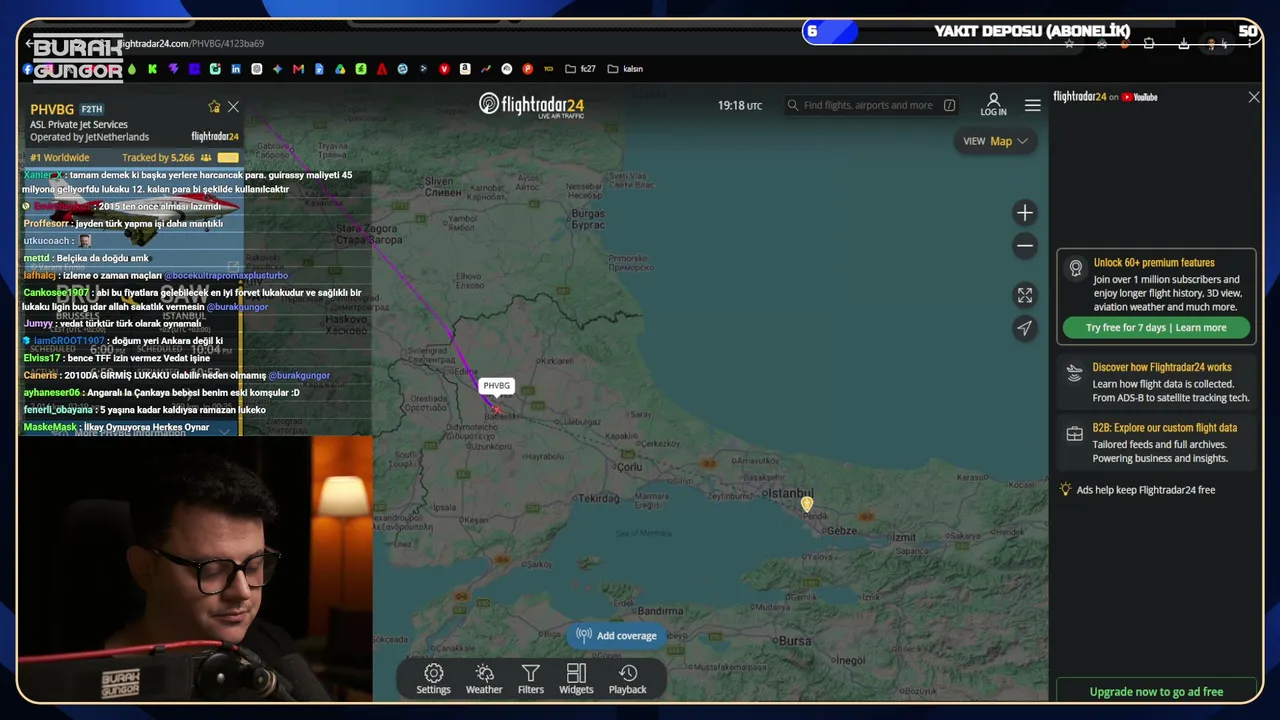Image resolution: width=1280 pixels, height=720 pixels.
Task: Center map on my location arrow
Action: click(1025, 328)
